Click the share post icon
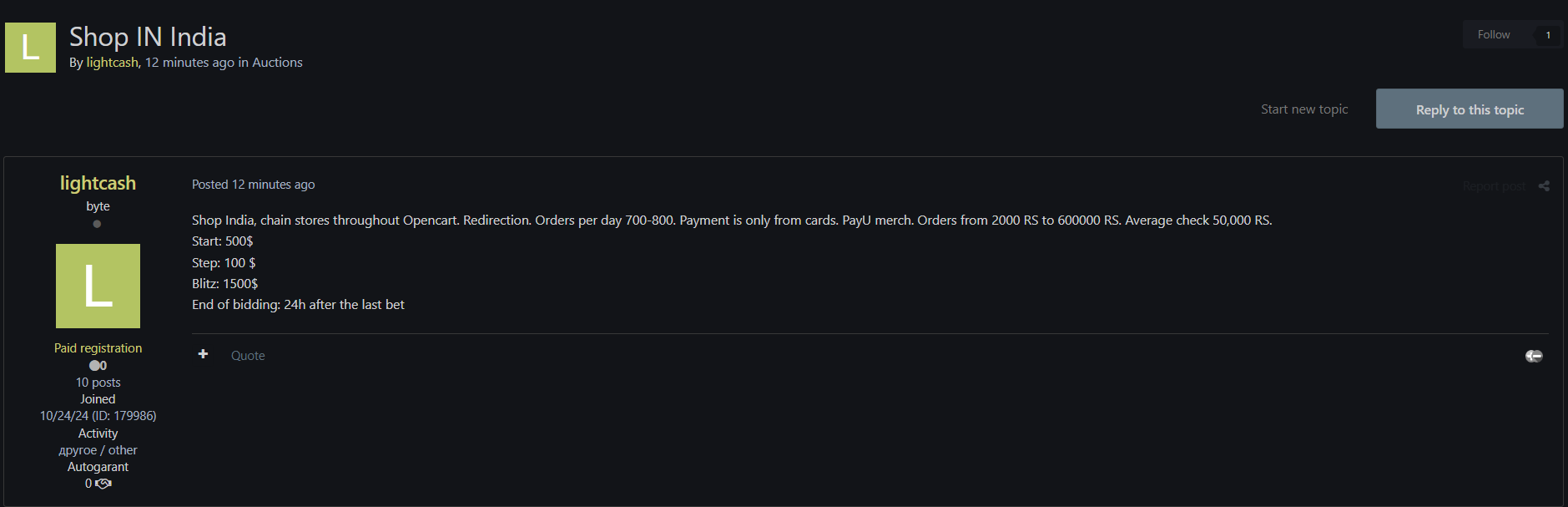Screen dimensions: 1568x507 point(1544,186)
